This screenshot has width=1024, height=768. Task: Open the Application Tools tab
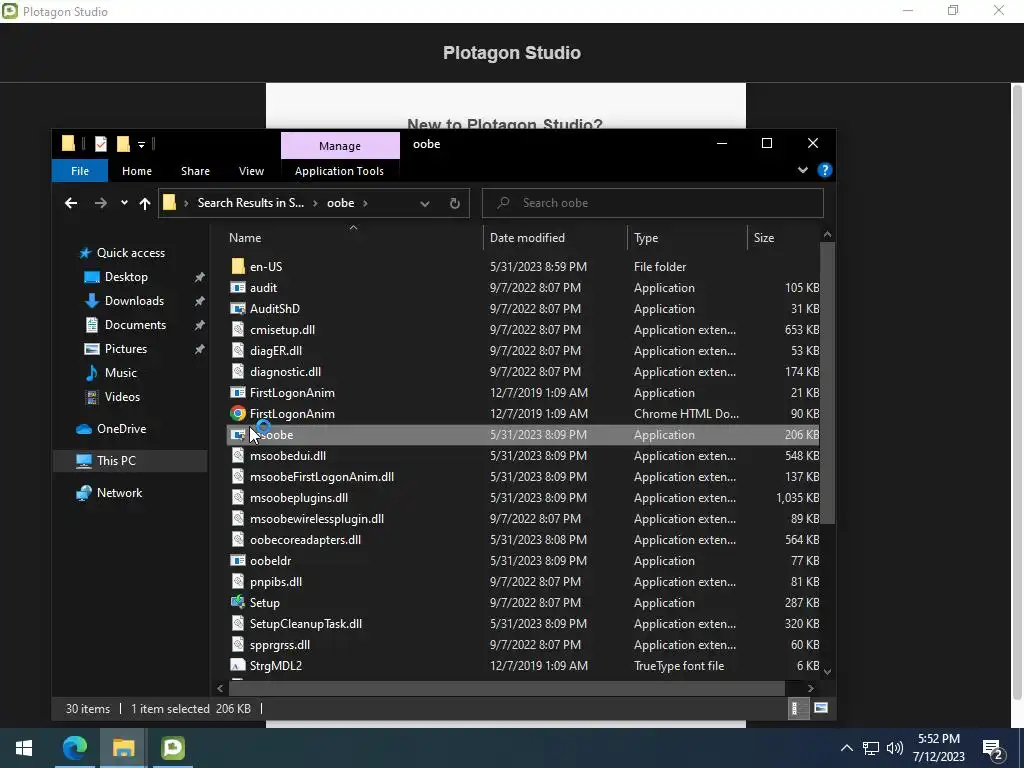[339, 170]
